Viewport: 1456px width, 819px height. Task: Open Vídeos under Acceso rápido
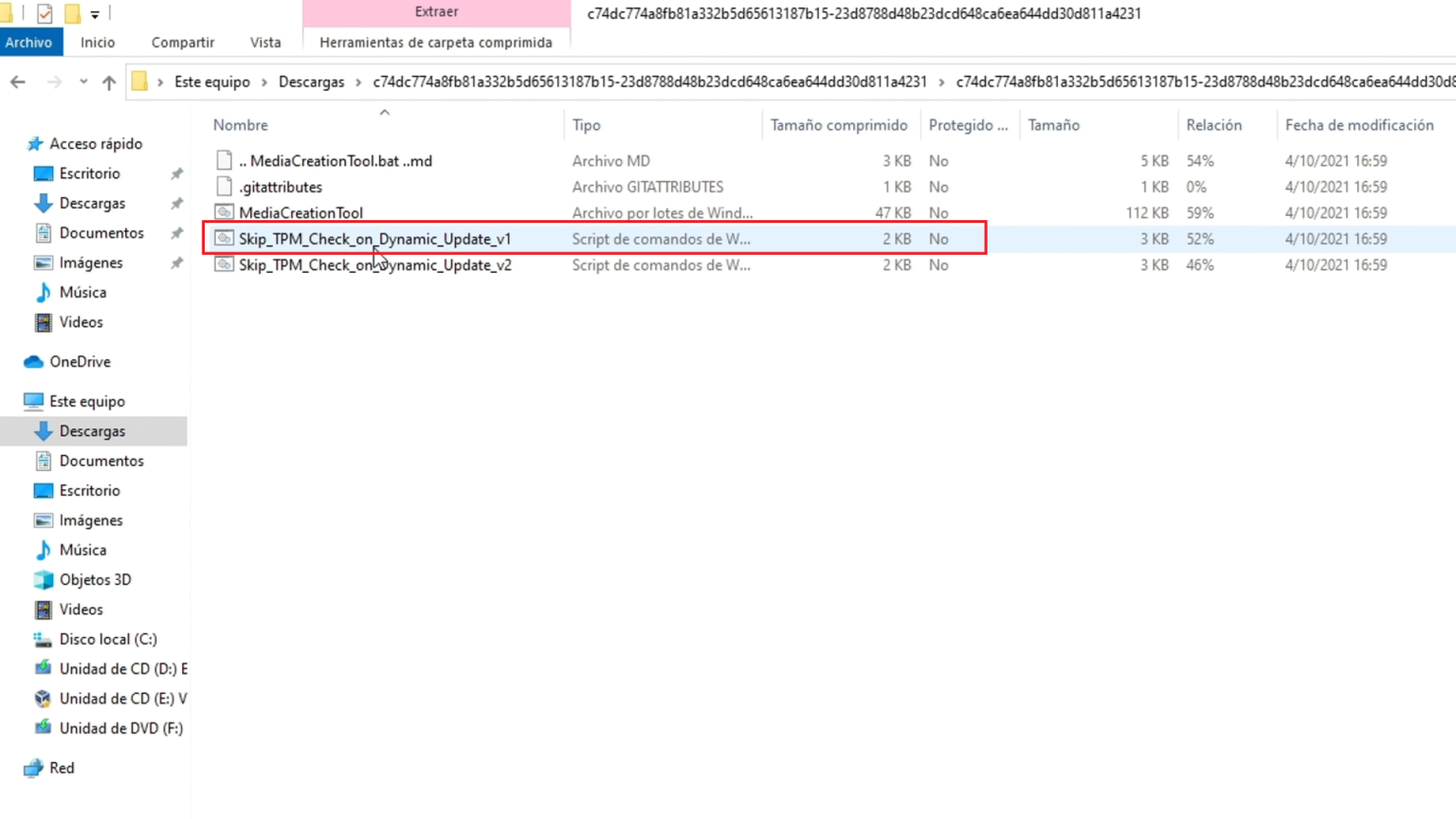(x=81, y=322)
